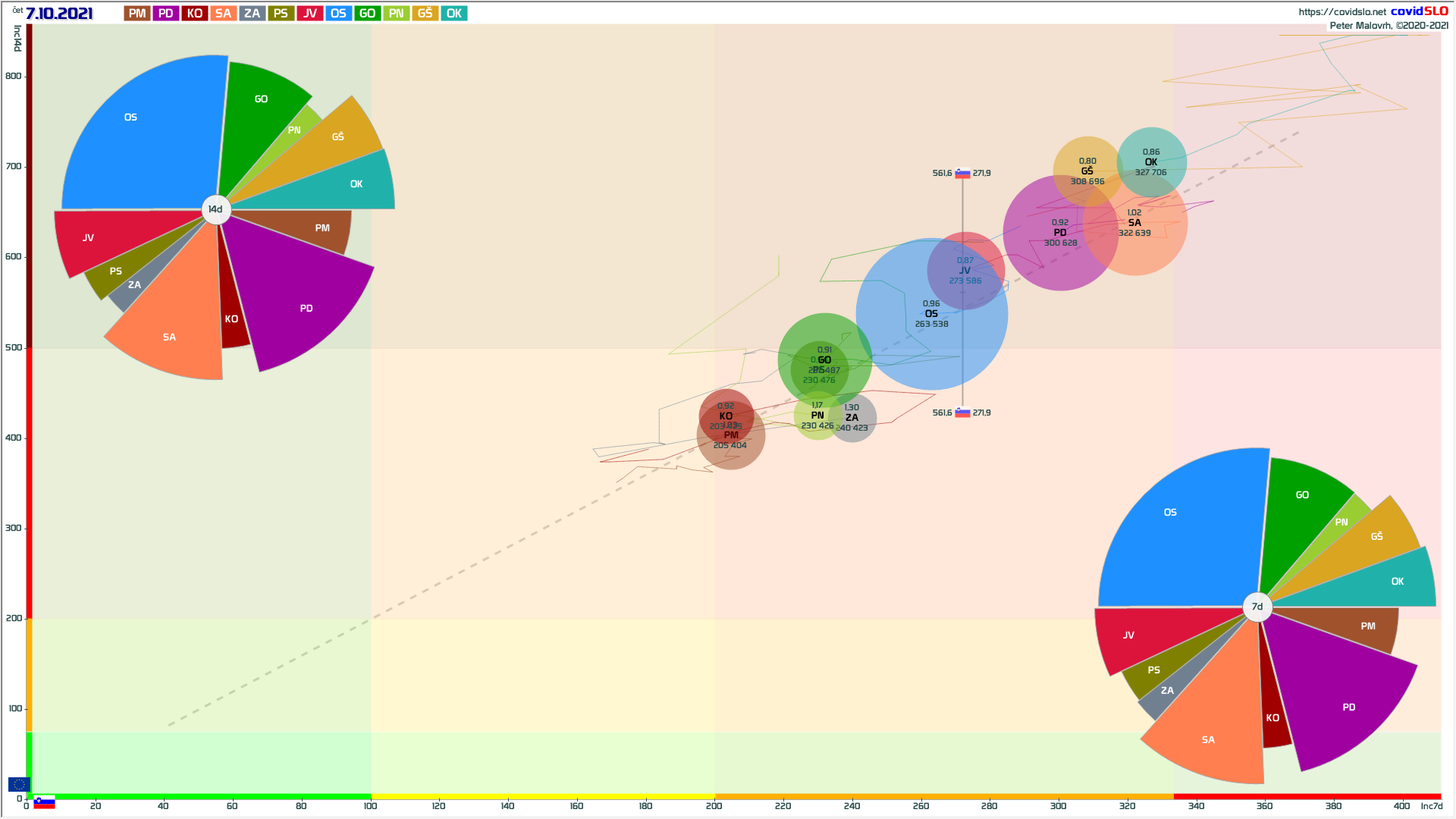Click the 7.10.2021 date label

tap(59, 14)
